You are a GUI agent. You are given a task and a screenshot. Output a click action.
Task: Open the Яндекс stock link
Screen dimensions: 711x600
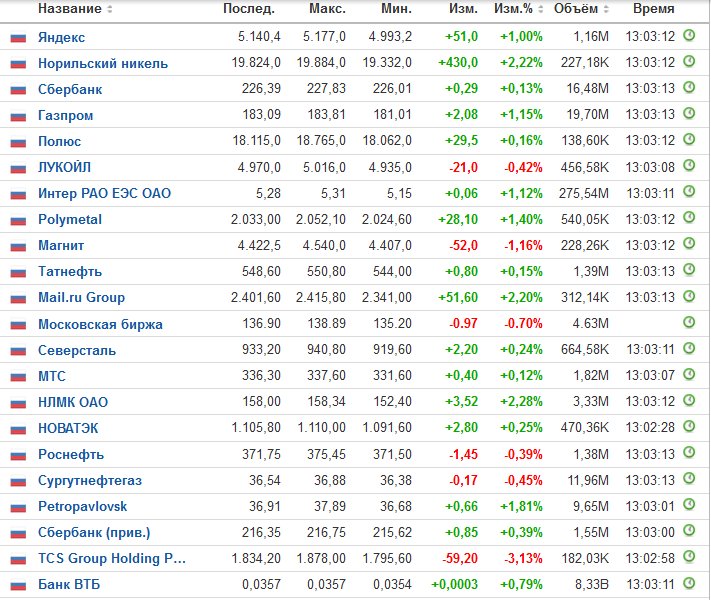tap(61, 37)
